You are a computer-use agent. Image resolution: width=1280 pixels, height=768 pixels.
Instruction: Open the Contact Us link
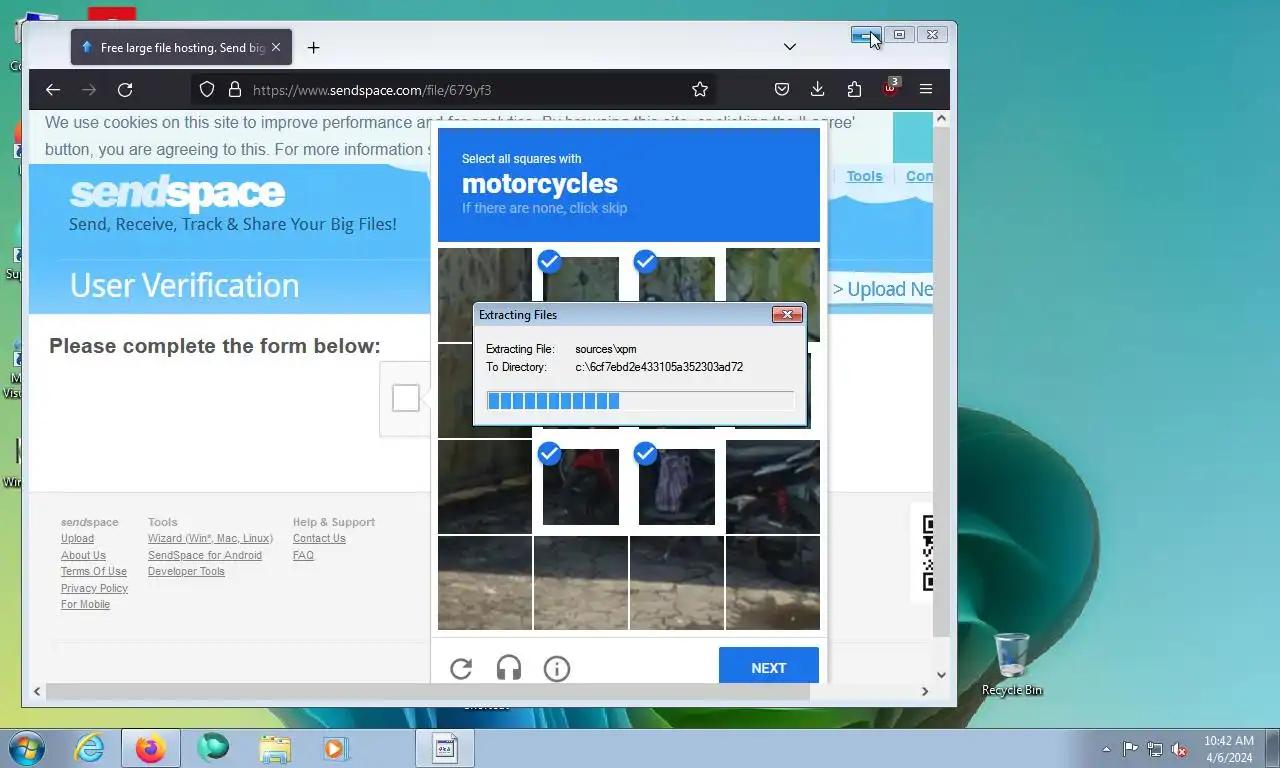click(x=319, y=539)
